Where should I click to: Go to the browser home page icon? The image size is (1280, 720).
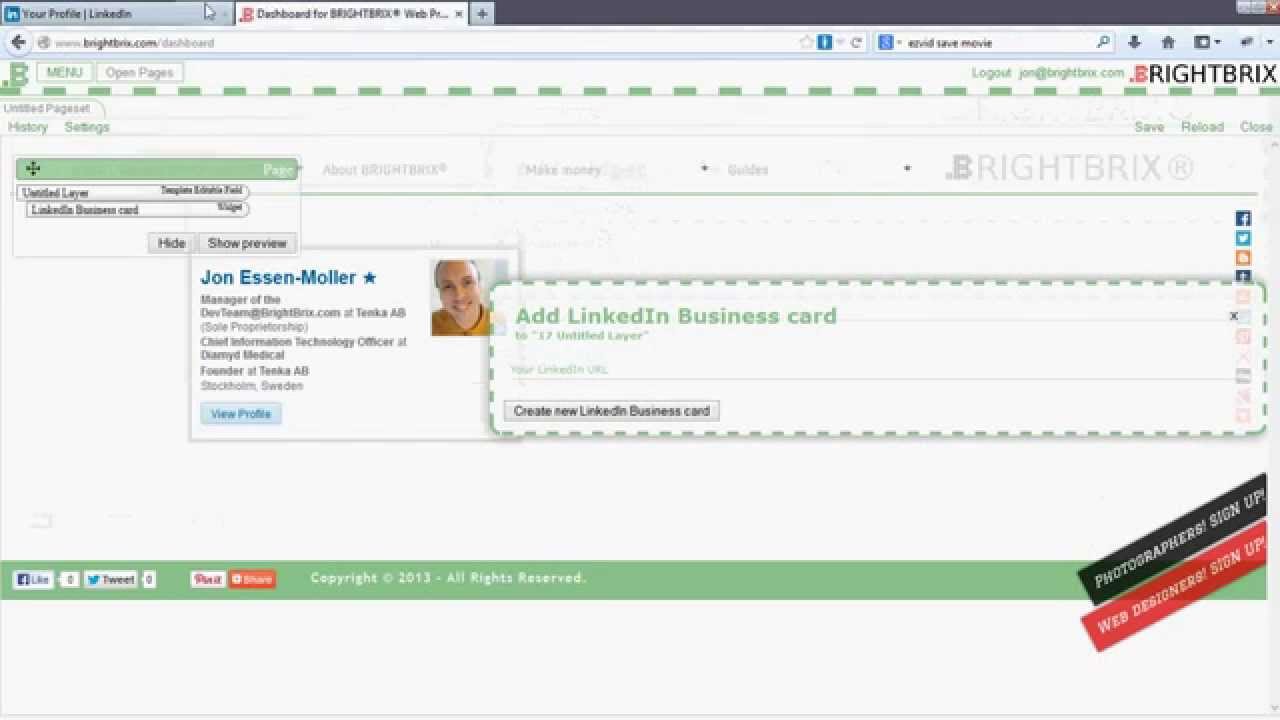(x=1168, y=43)
